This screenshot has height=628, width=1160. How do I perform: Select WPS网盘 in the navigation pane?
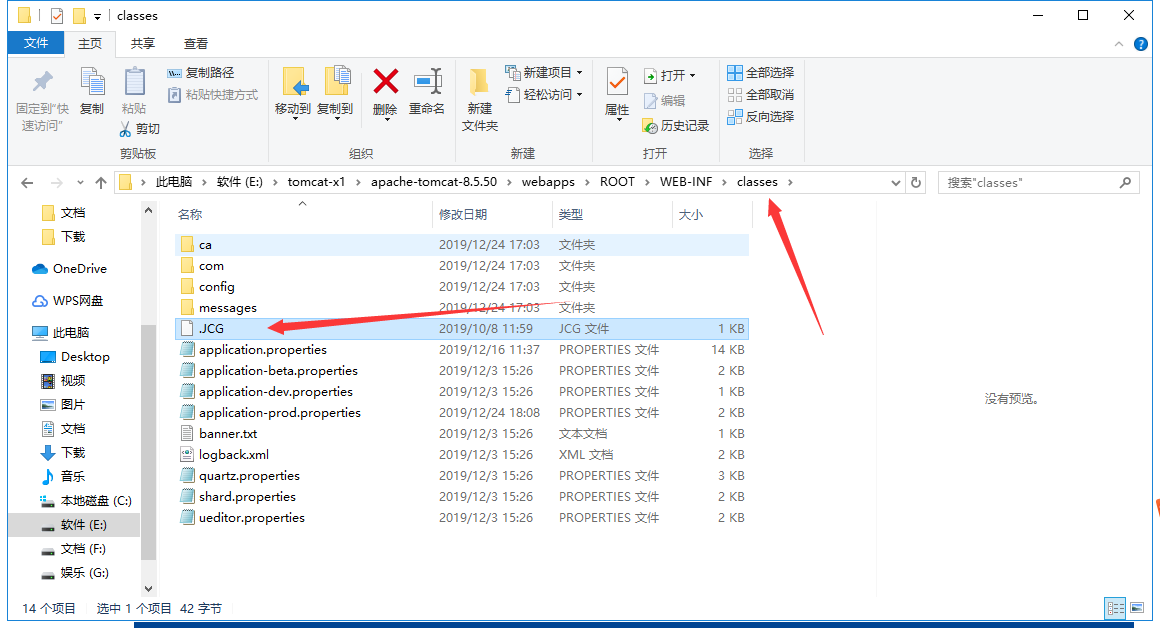[68, 301]
